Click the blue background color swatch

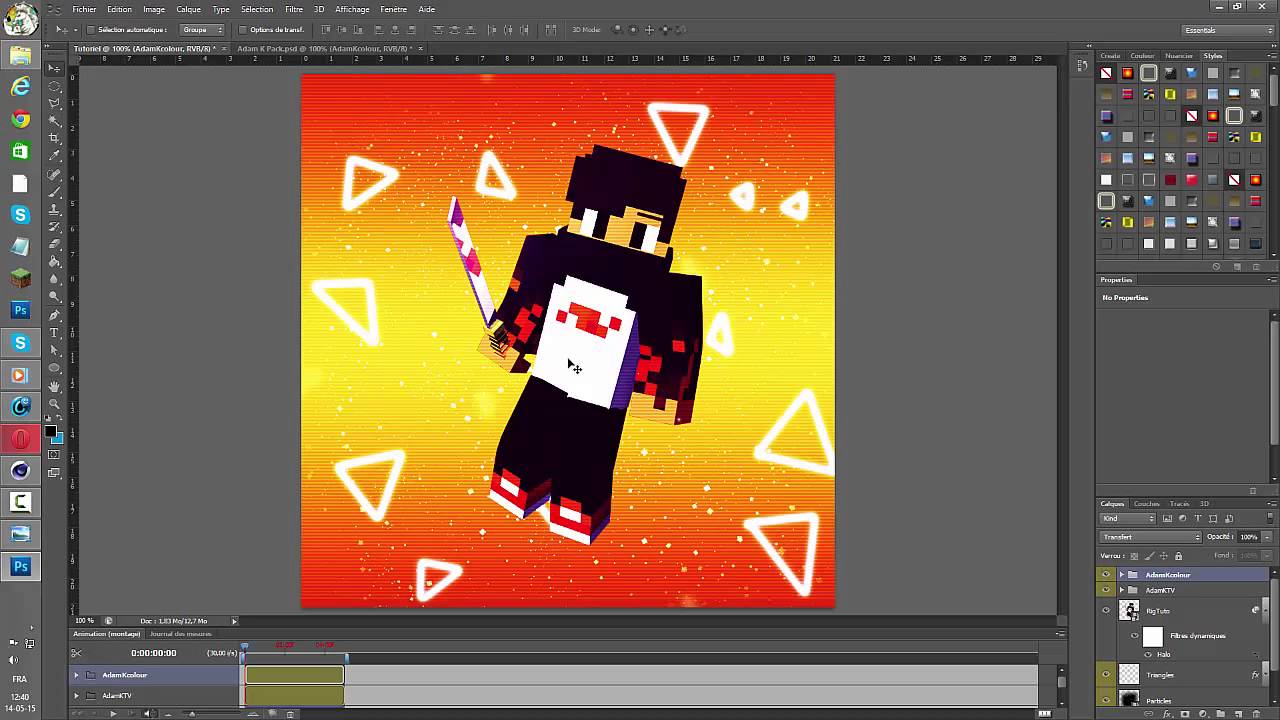point(57,438)
